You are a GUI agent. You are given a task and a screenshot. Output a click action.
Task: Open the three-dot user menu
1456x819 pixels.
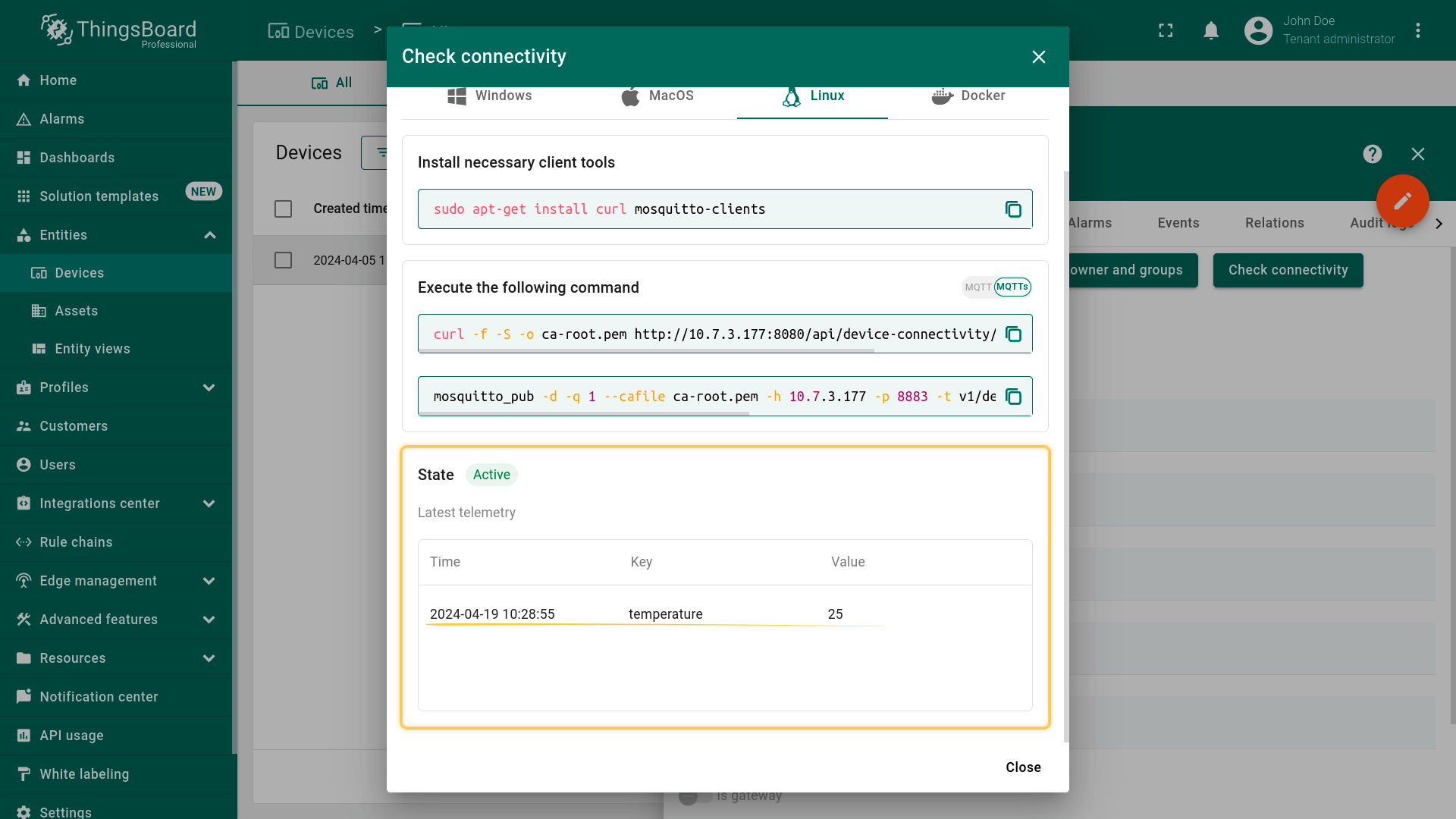click(1417, 30)
